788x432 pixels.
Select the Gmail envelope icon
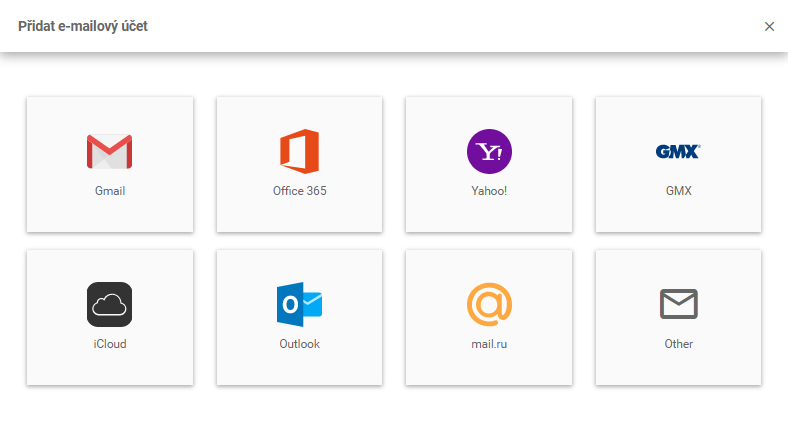pos(110,151)
